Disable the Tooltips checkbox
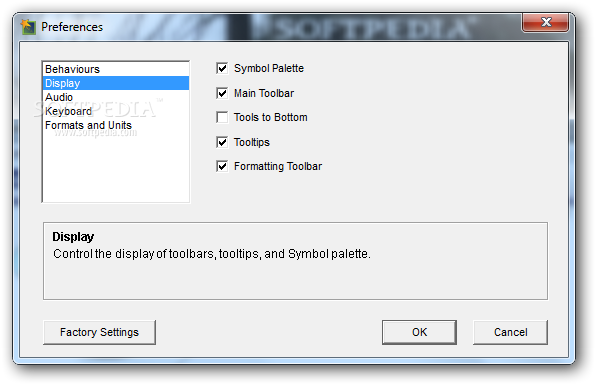Screen dimensions: 596x385 pyautogui.click(x=222, y=142)
